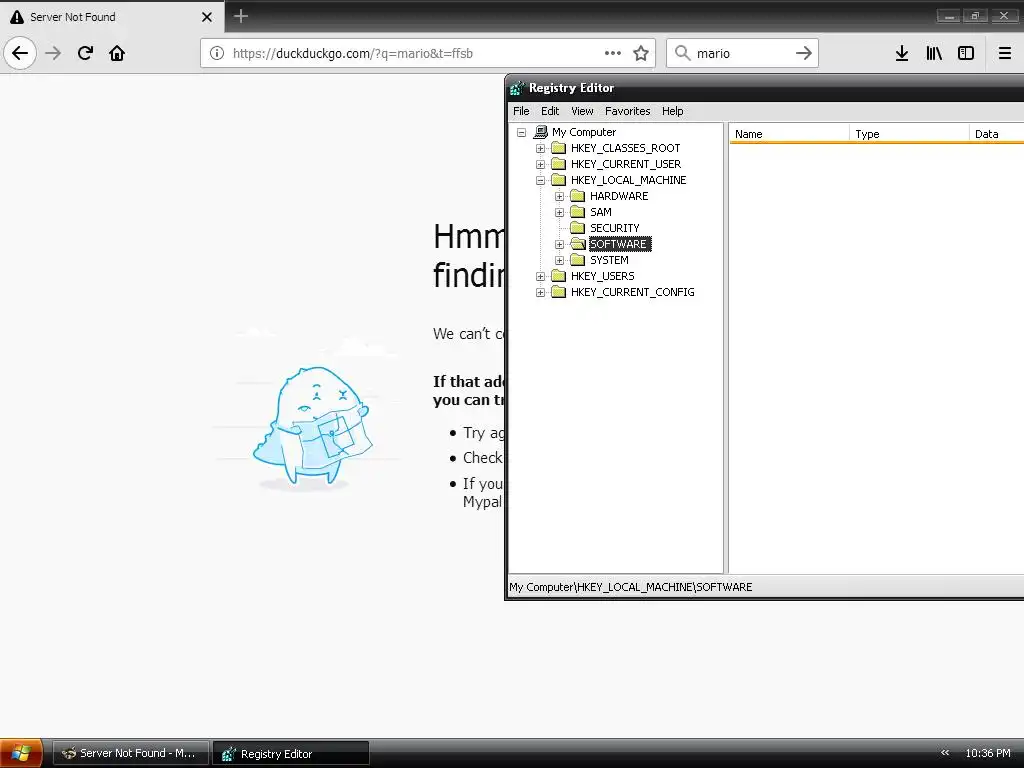Click the forward navigation arrow

pyautogui.click(x=53, y=53)
